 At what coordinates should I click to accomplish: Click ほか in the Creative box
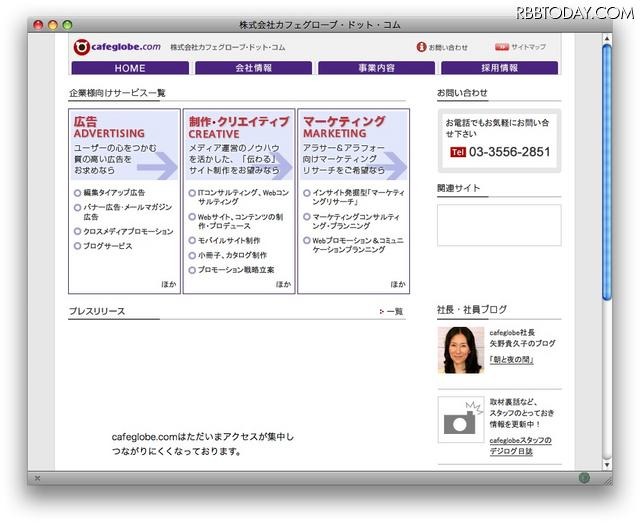coord(283,284)
